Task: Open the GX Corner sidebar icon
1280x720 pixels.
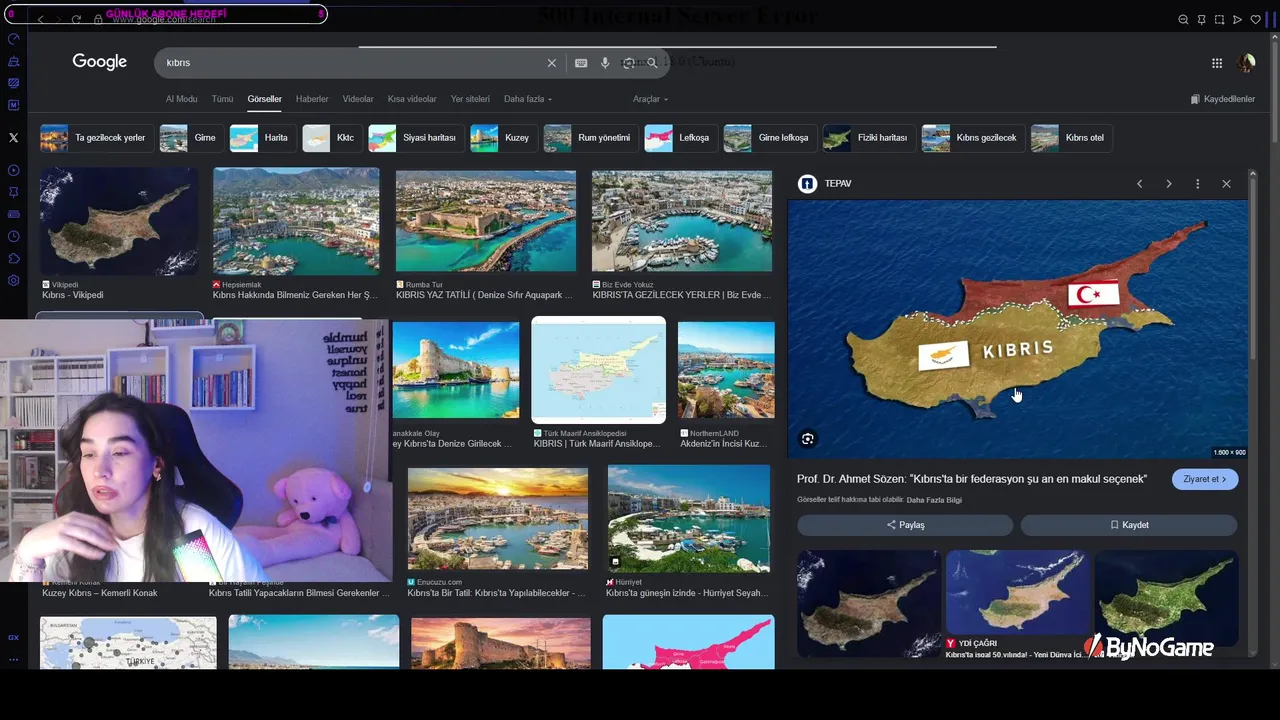Action: click(13, 637)
